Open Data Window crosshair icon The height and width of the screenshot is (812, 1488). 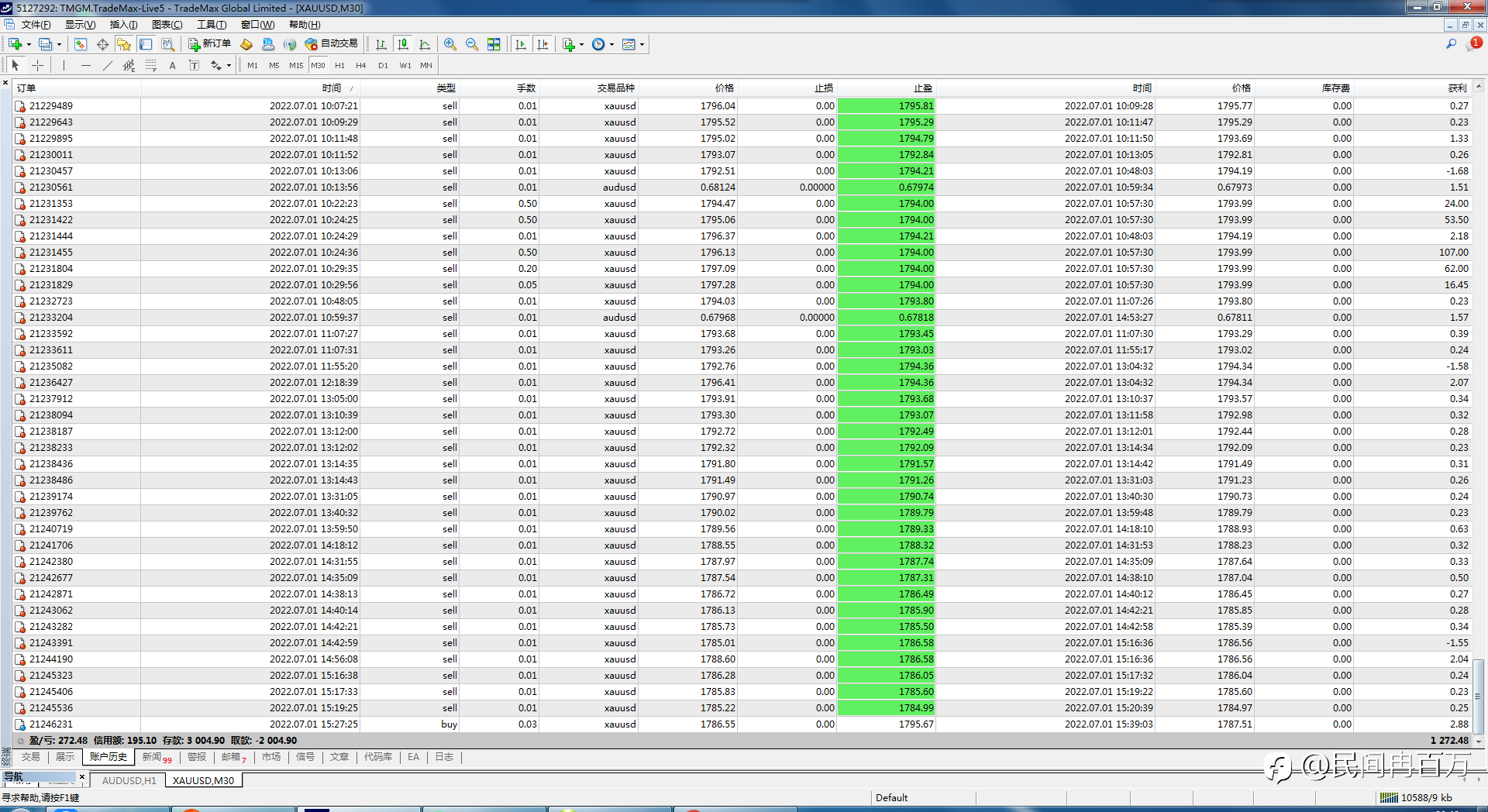[102, 44]
